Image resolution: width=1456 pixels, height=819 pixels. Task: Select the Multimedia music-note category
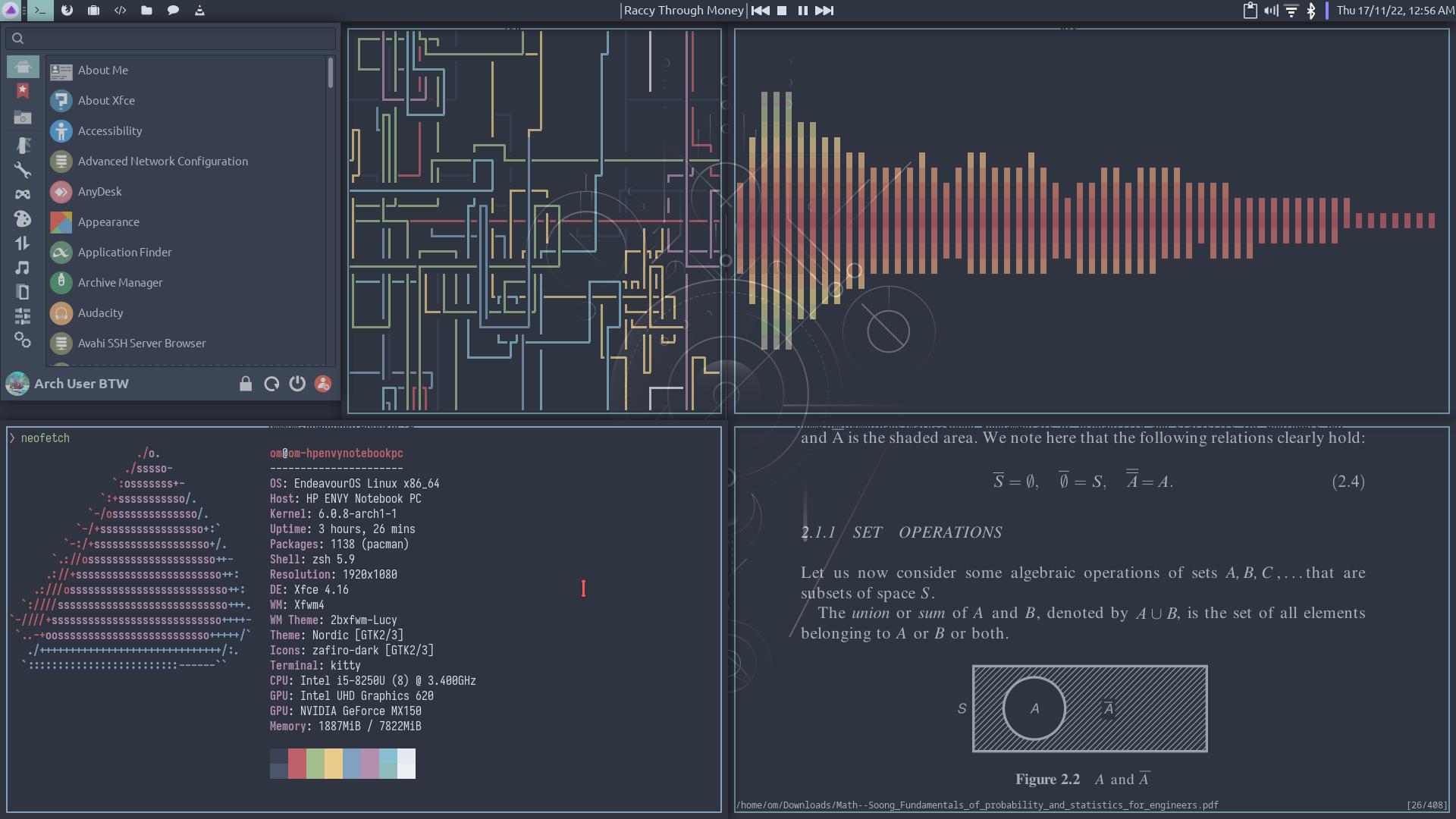pyautogui.click(x=23, y=268)
